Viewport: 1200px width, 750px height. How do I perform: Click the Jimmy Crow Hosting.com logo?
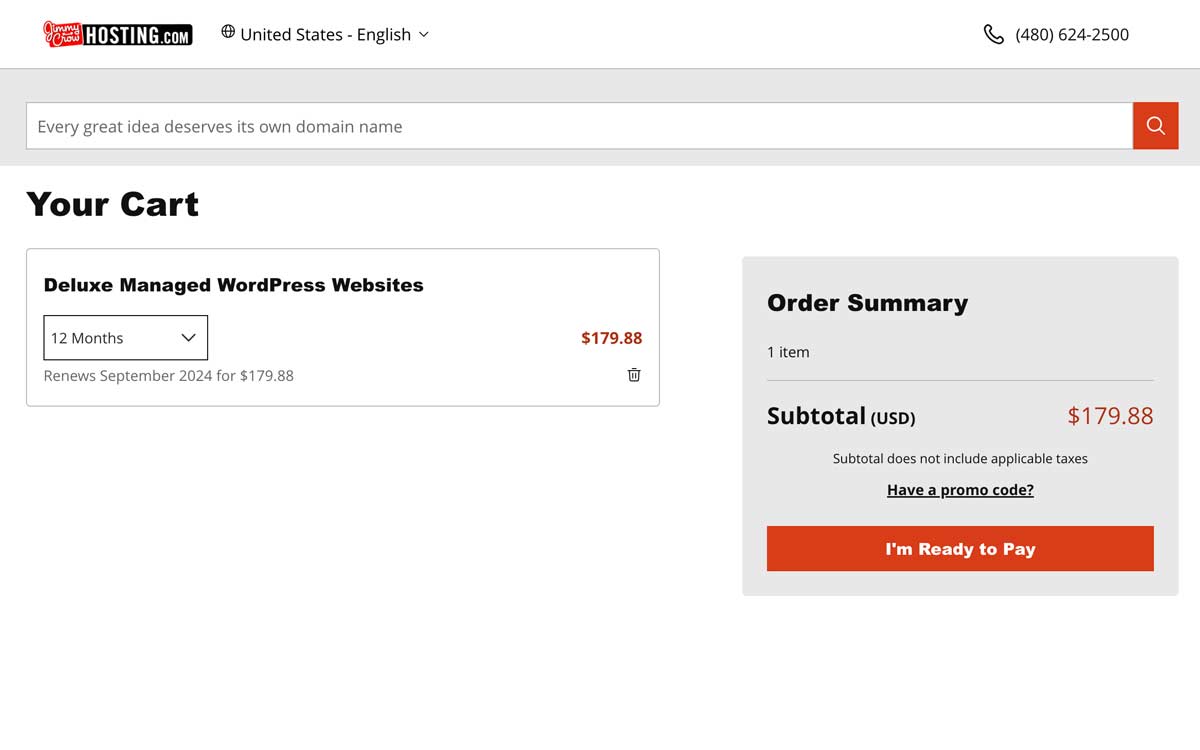(x=117, y=34)
